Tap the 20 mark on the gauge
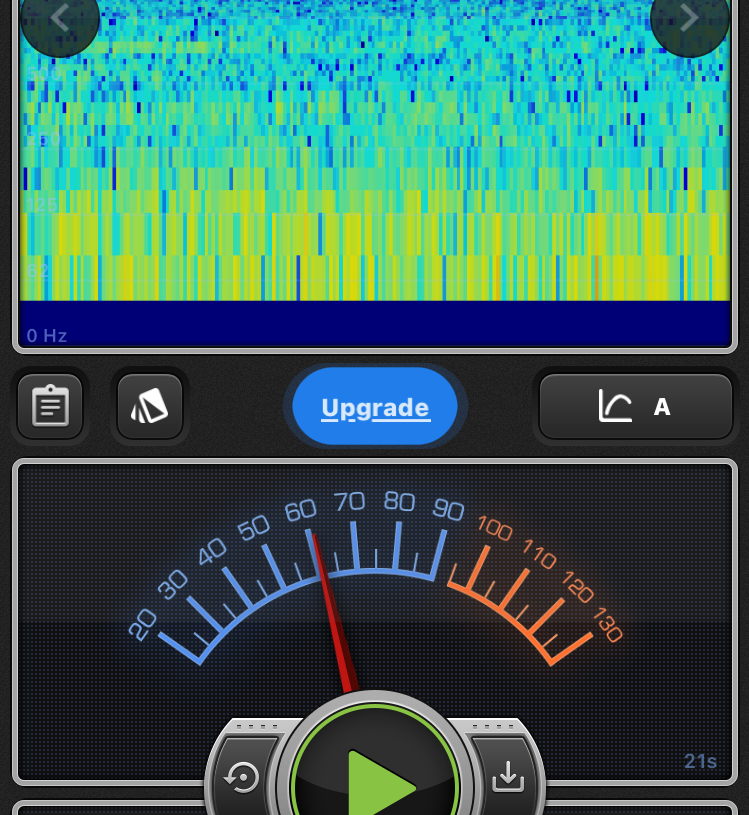This screenshot has height=815, width=749. (143, 625)
